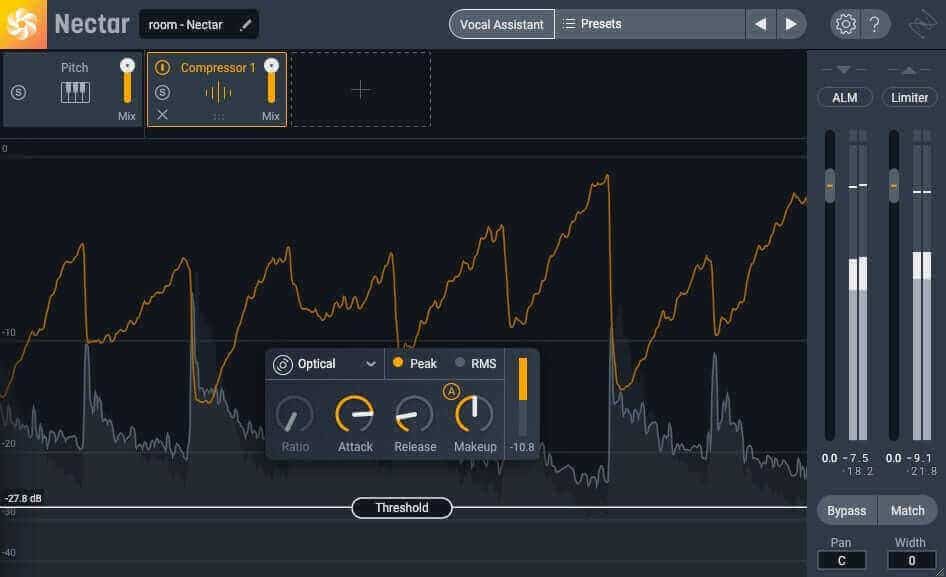Open the Presets list
Image resolution: width=946 pixels, height=577 pixels.
650,24
